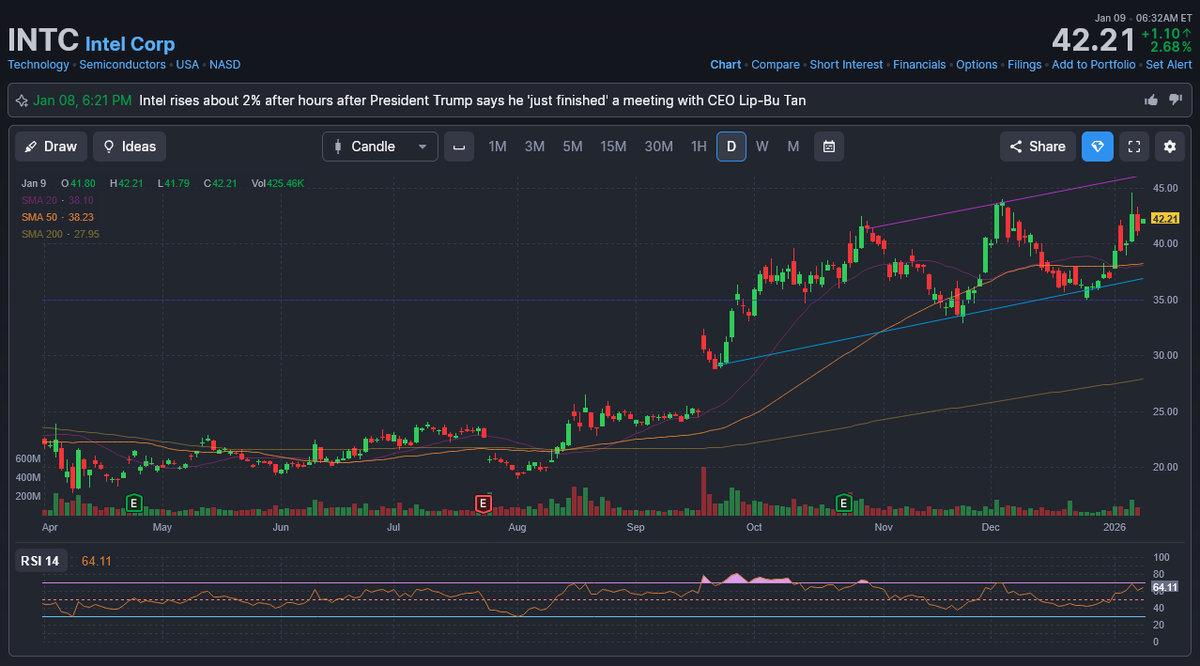The height and width of the screenshot is (666, 1200).
Task: Select the 1M timeframe
Action: click(497, 146)
